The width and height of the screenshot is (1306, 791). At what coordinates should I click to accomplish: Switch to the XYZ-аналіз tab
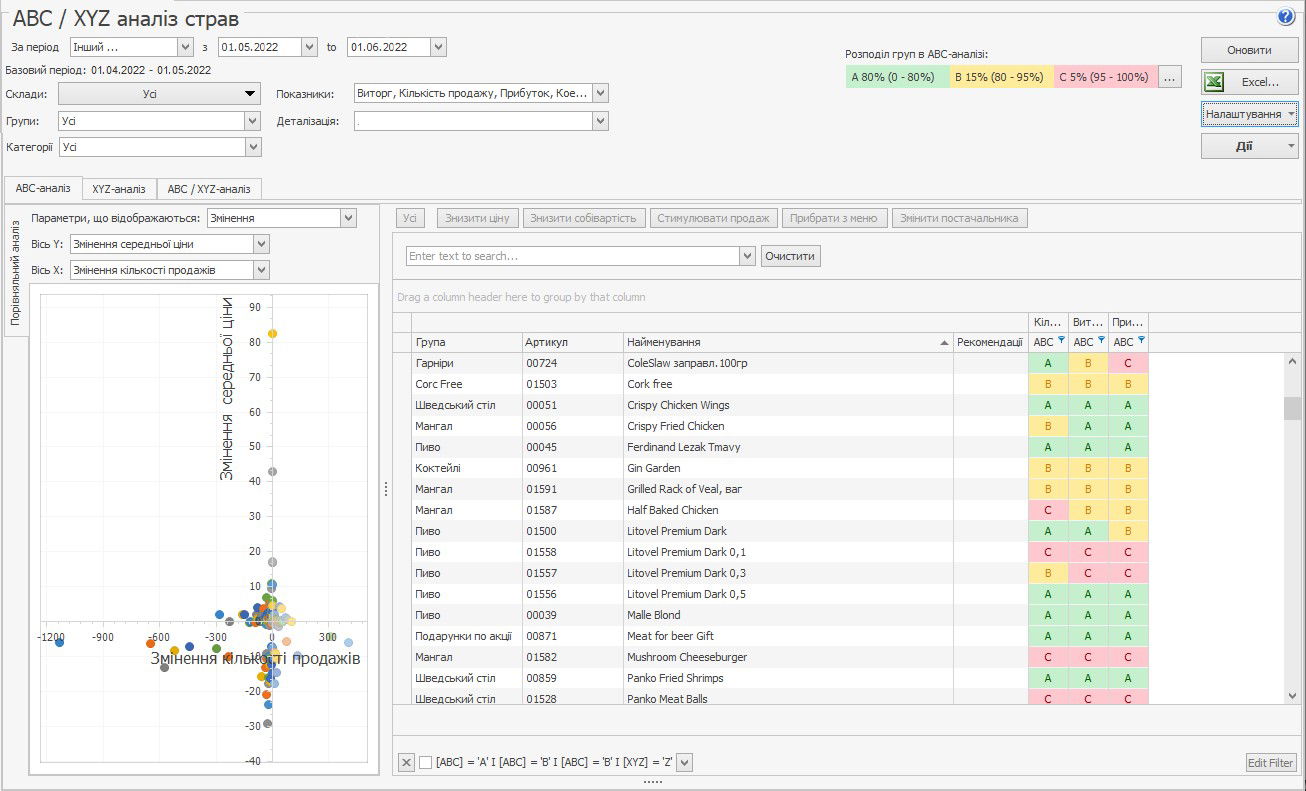pos(118,189)
